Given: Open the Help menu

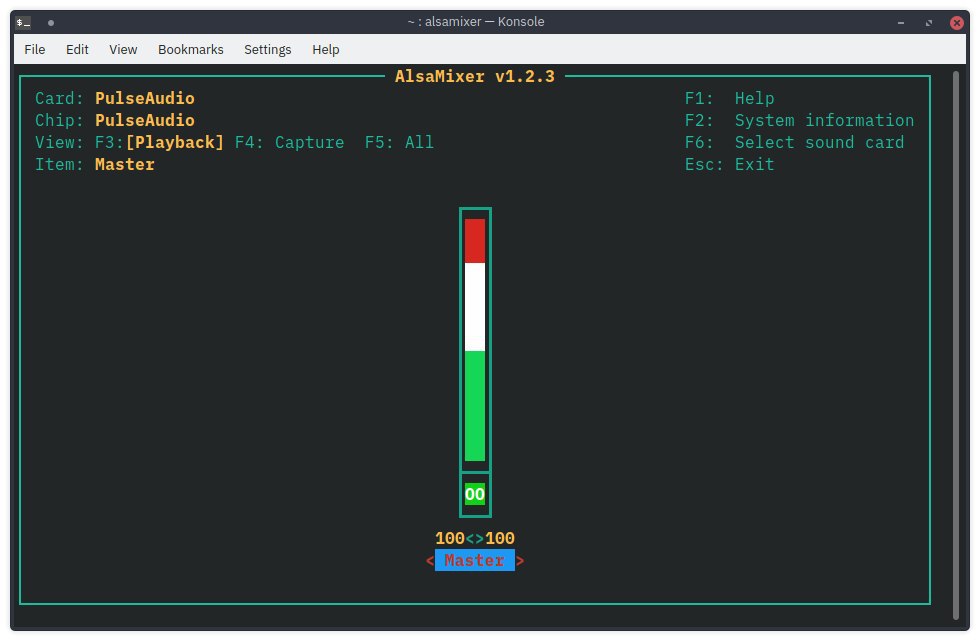Looking at the screenshot, I should pos(326,49).
